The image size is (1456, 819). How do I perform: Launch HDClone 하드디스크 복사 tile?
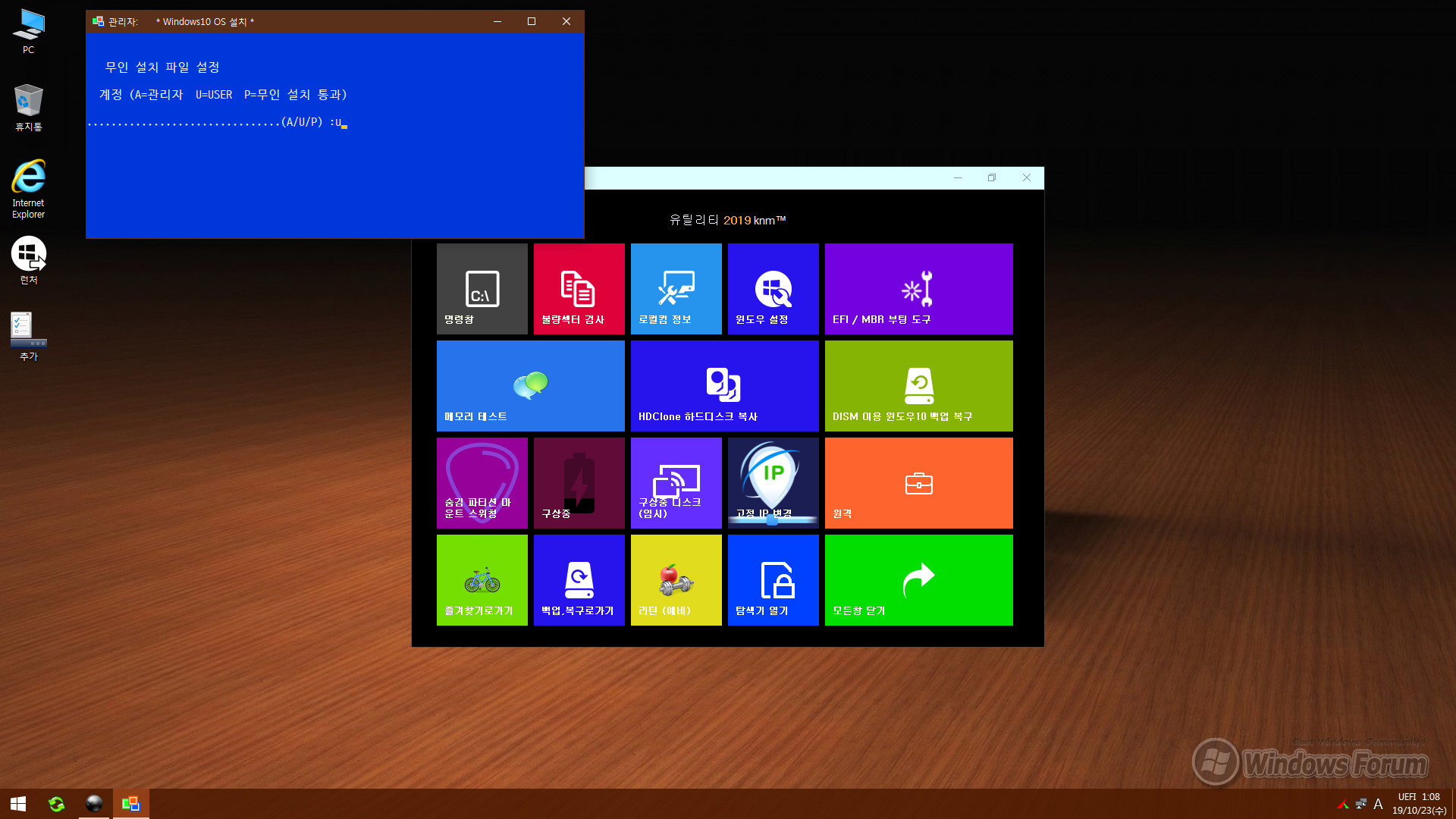click(725, 386)
